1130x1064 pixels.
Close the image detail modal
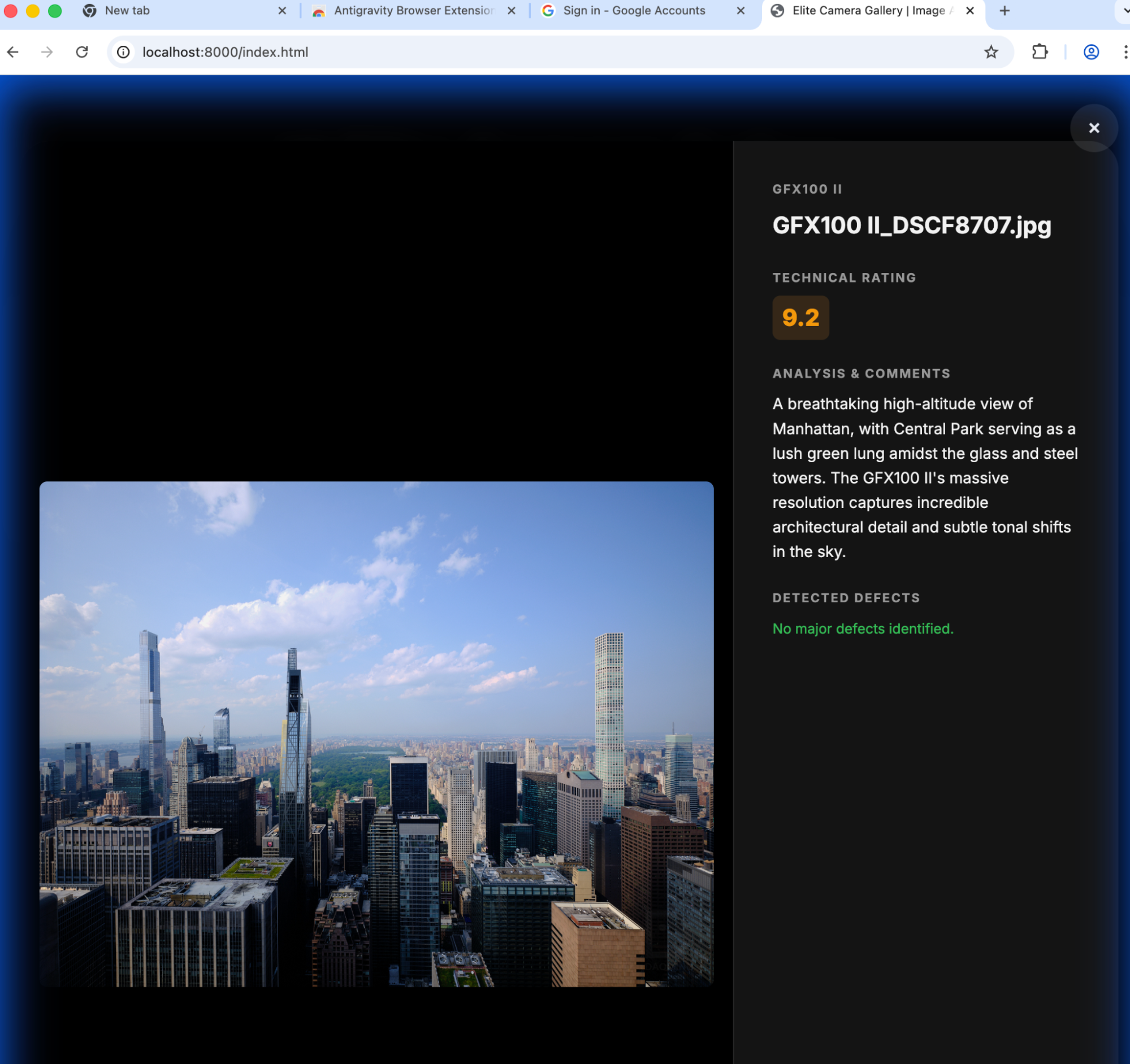click(1093, 128)
